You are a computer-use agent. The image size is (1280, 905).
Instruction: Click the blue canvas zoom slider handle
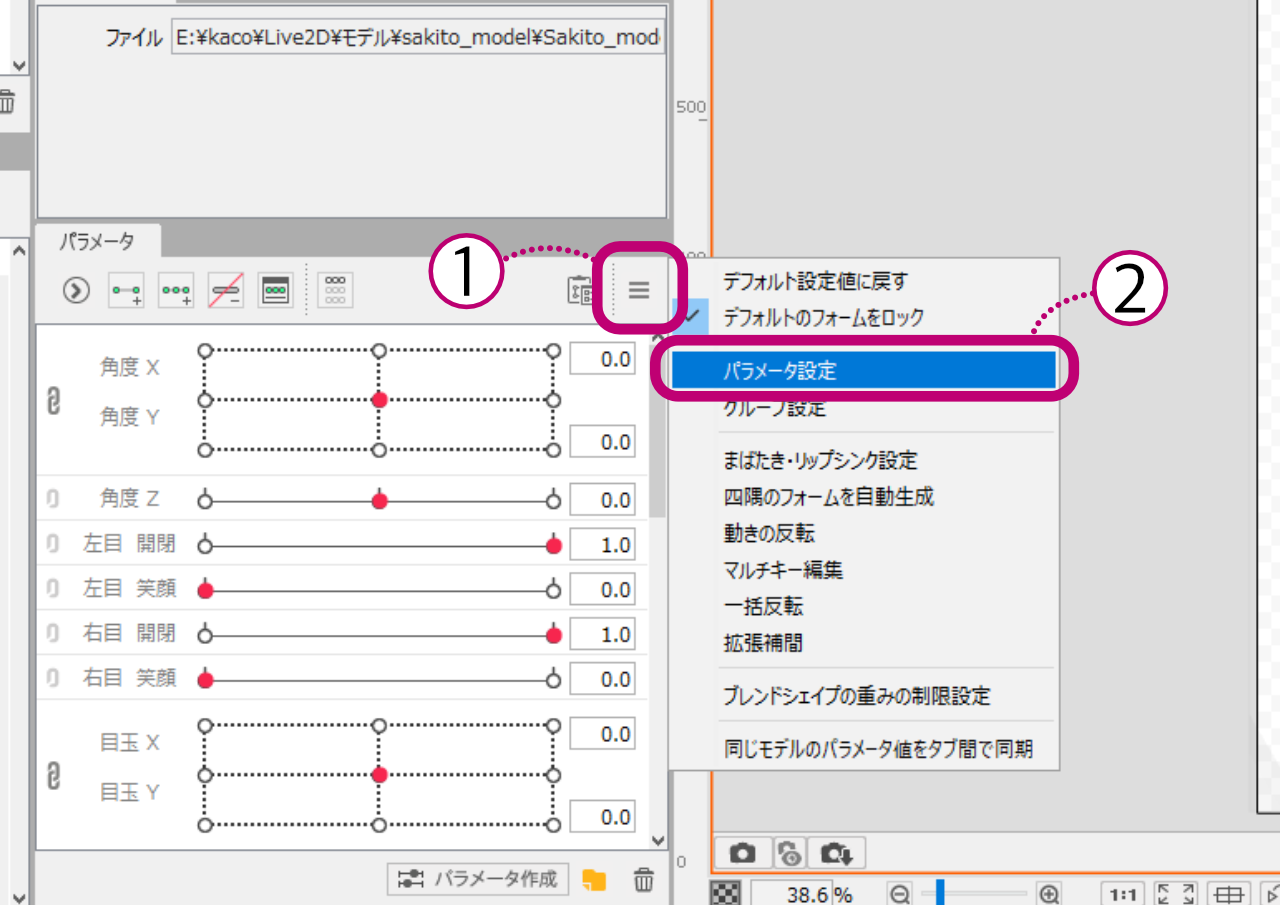point(940,894)
